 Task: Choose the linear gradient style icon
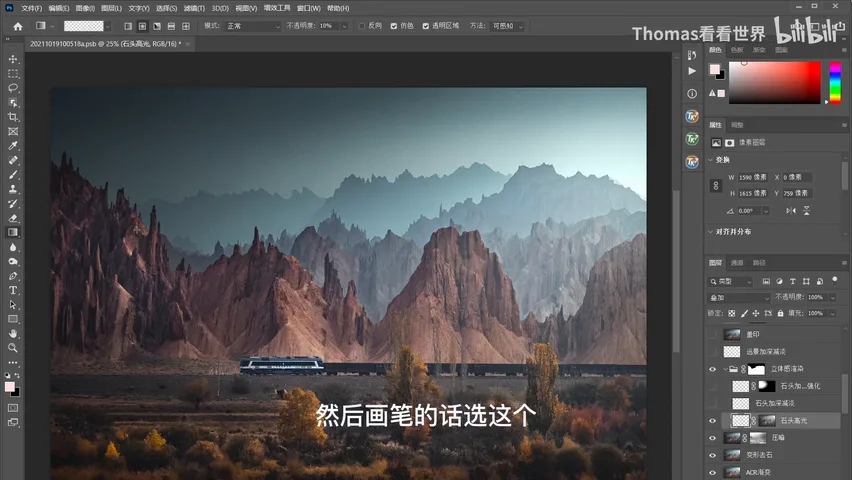pos(128,26)
